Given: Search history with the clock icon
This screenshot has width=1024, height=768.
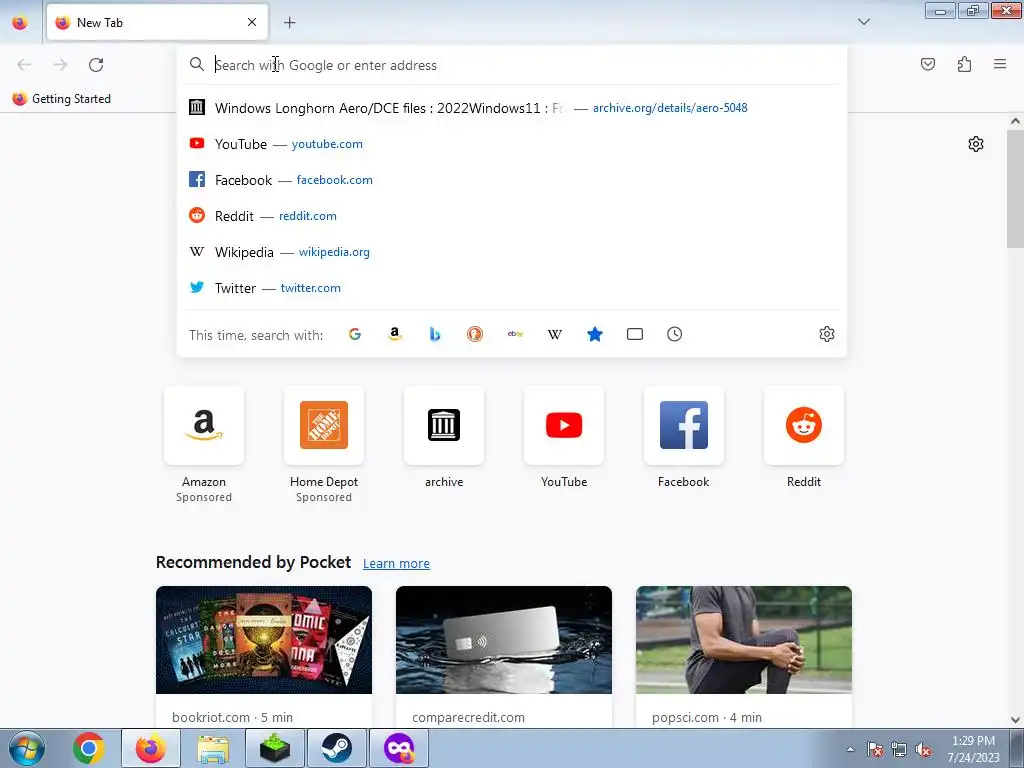Looking at the screenshot, I should 675,334.
